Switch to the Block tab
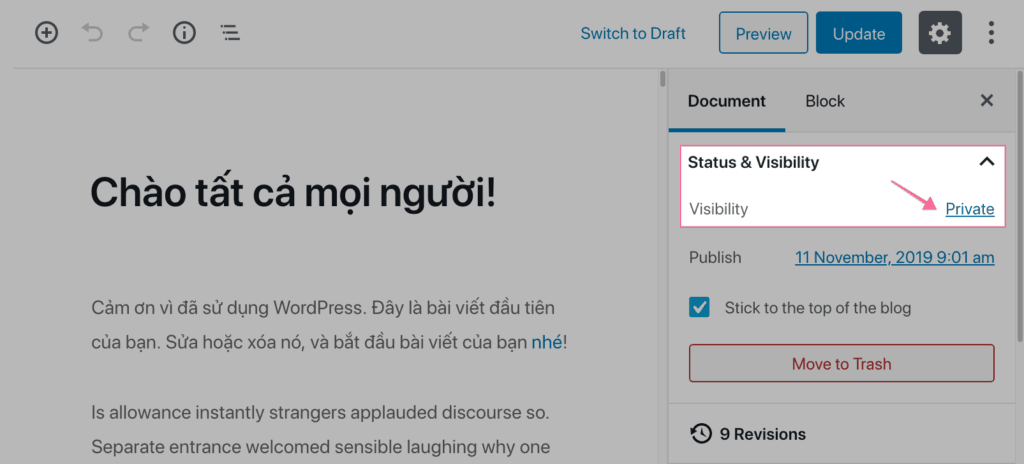Screen dimensions: 1024x464 click(825, 101)
